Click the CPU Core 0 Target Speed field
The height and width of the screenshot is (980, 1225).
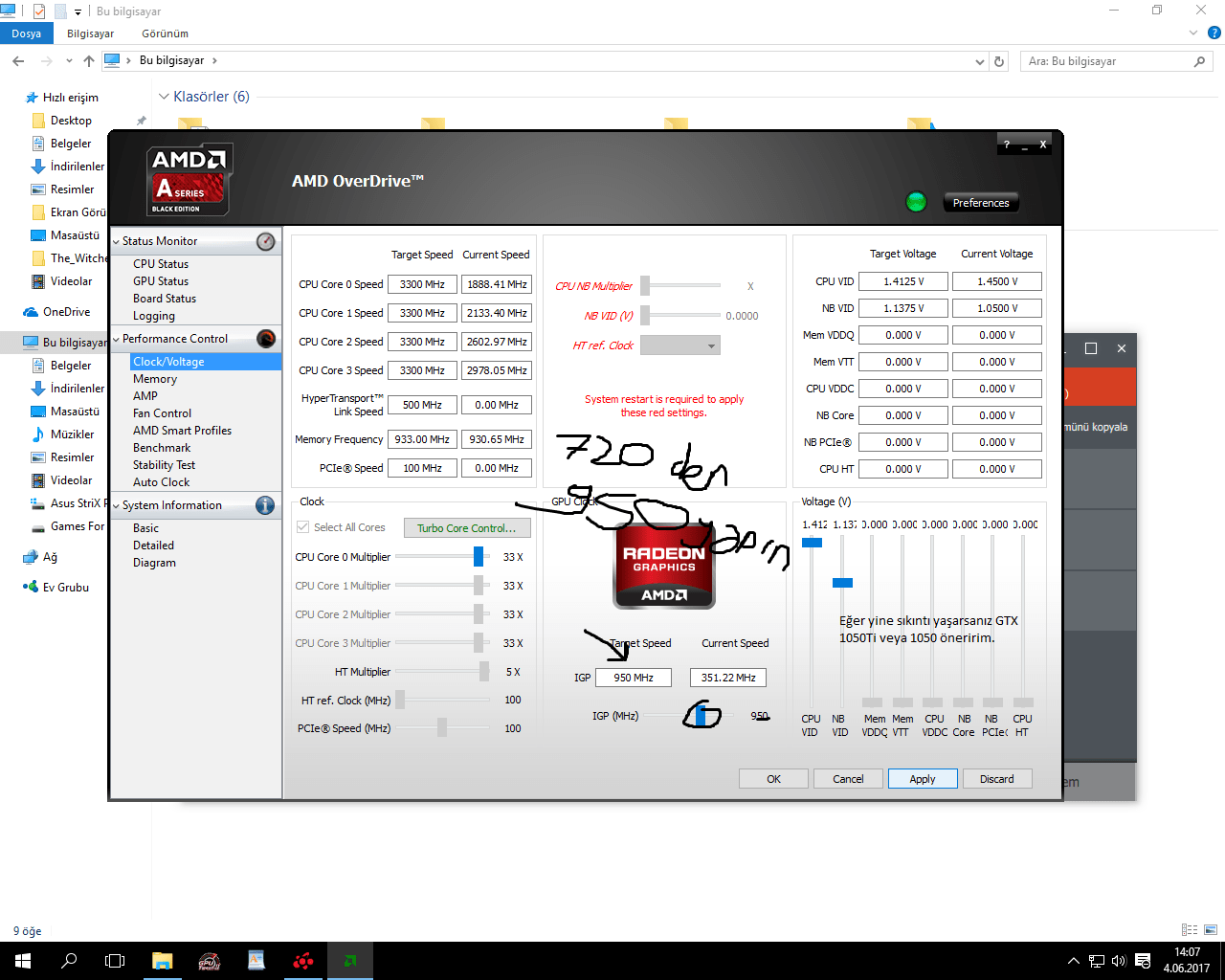pyautogui.click(x=422, y=284)
